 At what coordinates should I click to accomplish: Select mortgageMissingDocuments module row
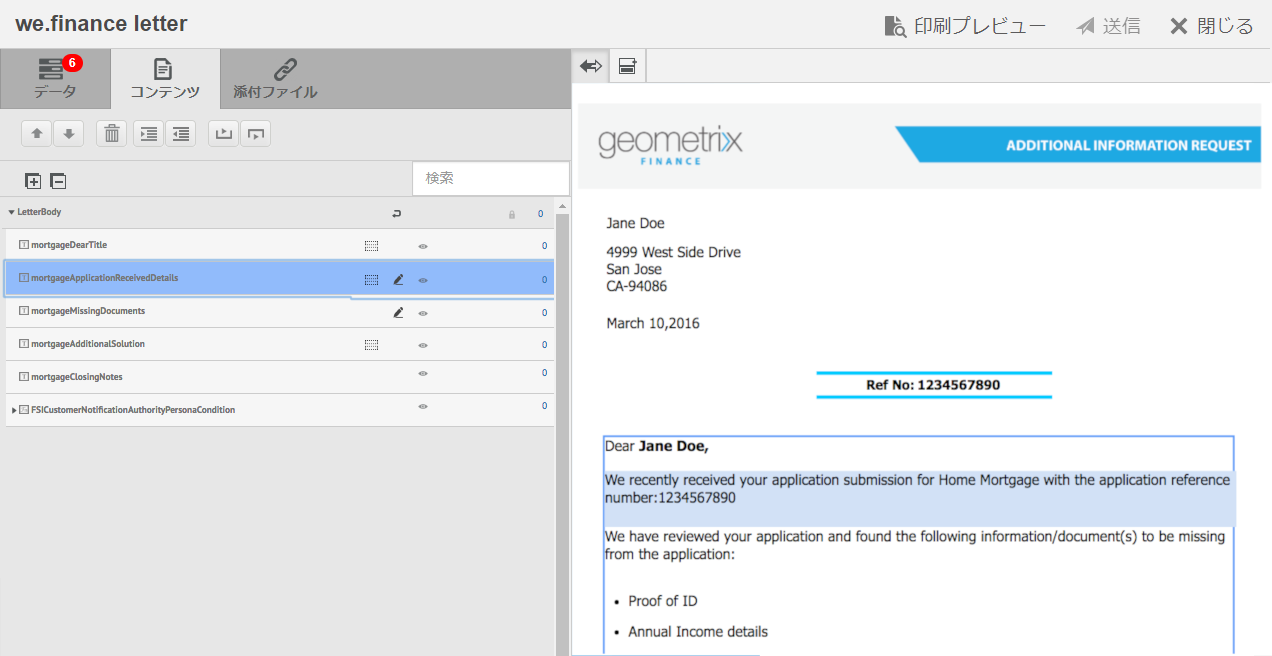point(280,311)
